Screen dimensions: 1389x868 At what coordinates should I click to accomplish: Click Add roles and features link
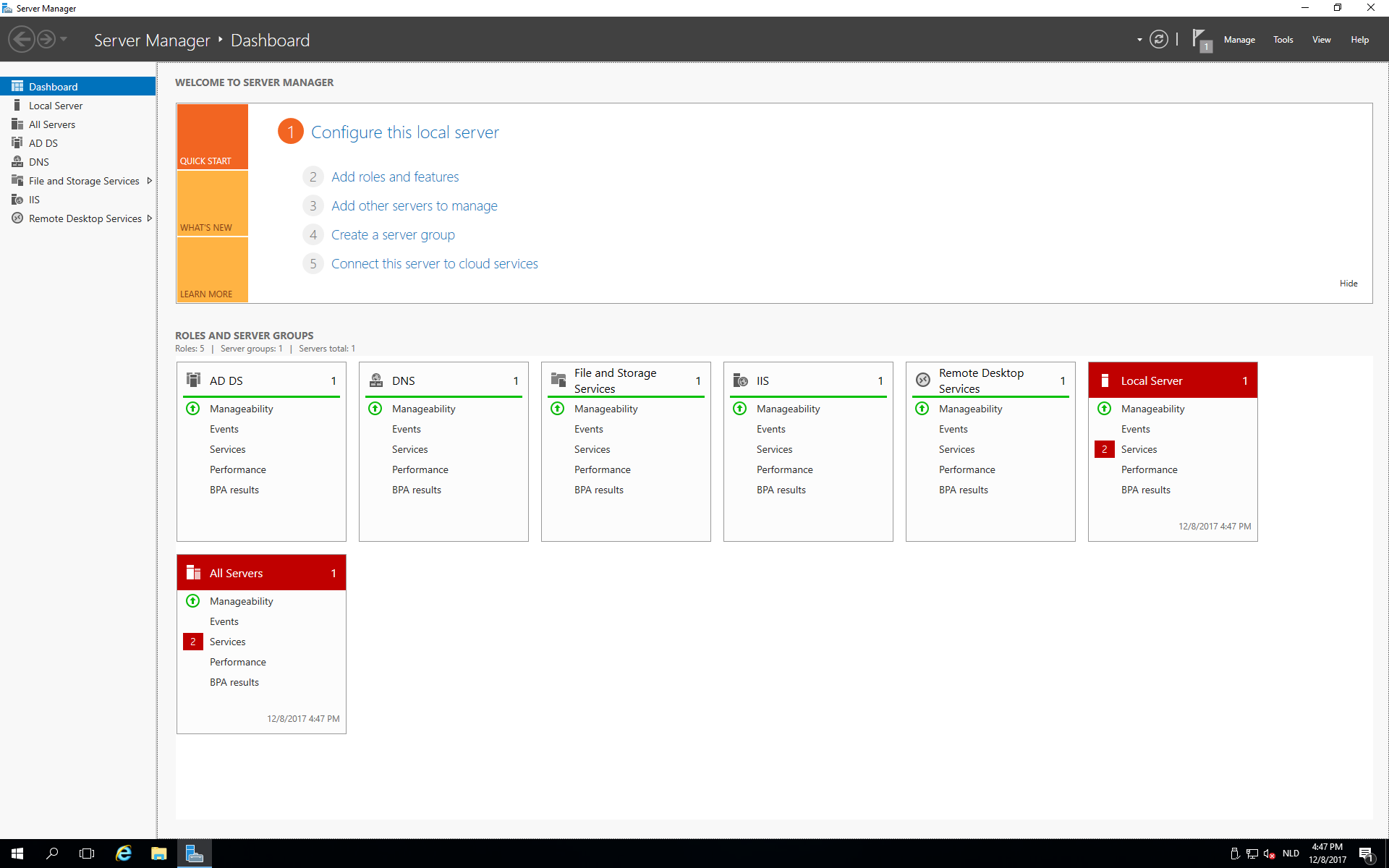tap(394, 177)
